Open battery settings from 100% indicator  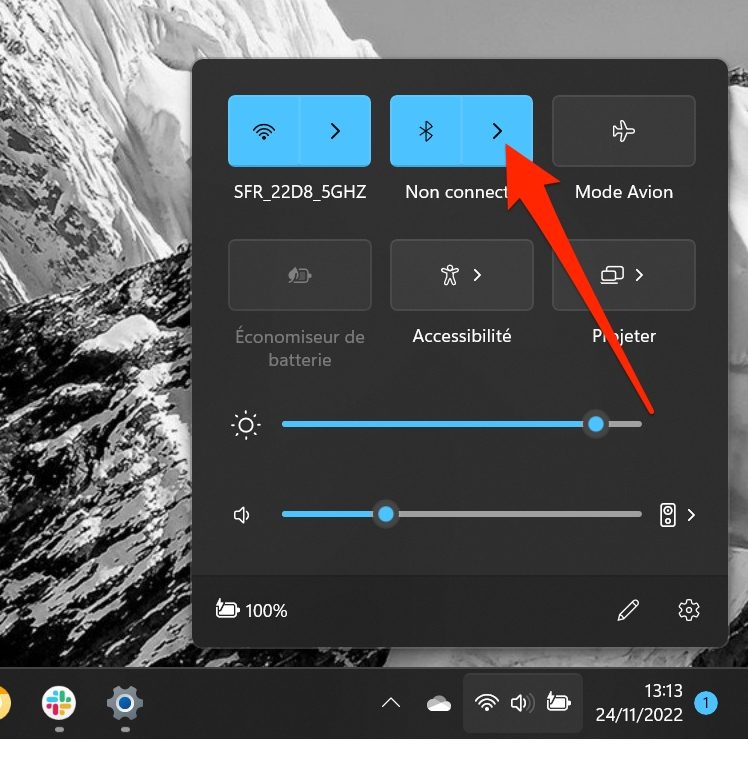tap(252, 610)
